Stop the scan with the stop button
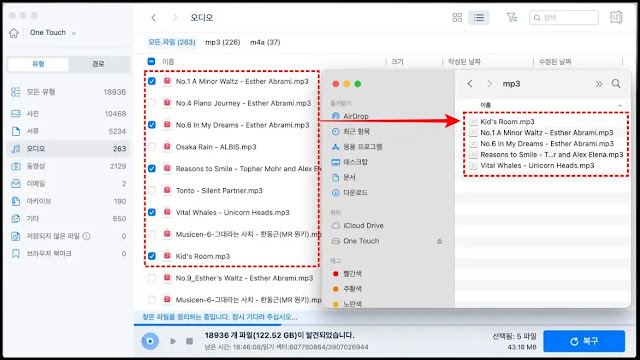640x360 pixels. click(189, 341)
